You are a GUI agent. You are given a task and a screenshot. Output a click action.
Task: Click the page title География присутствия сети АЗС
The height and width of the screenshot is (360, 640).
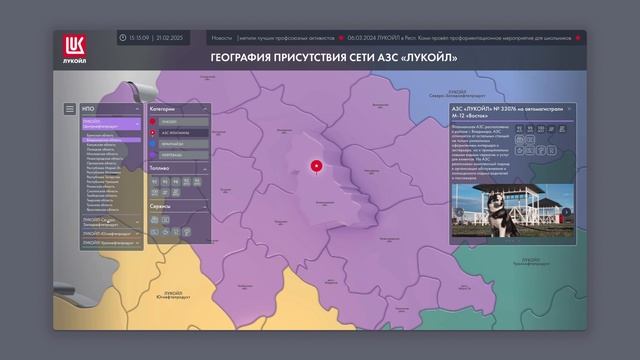pos(333,58)
